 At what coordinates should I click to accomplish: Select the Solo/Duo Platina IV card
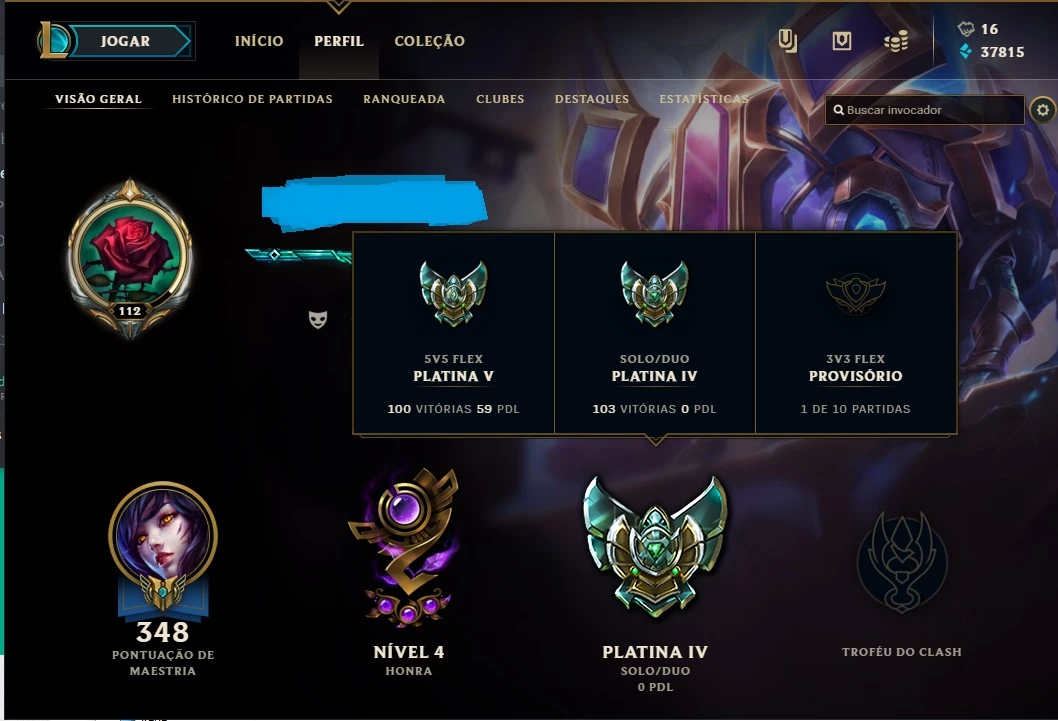tap(655, 333)
